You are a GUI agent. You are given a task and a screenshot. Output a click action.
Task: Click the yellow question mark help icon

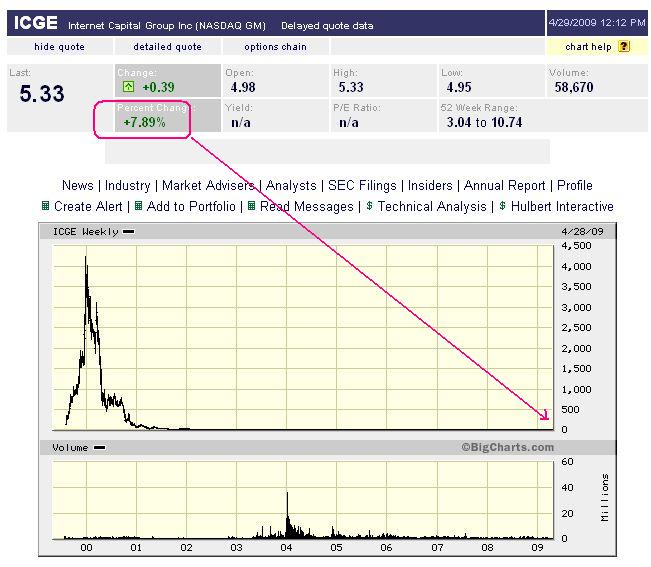[x=624, y=46]
